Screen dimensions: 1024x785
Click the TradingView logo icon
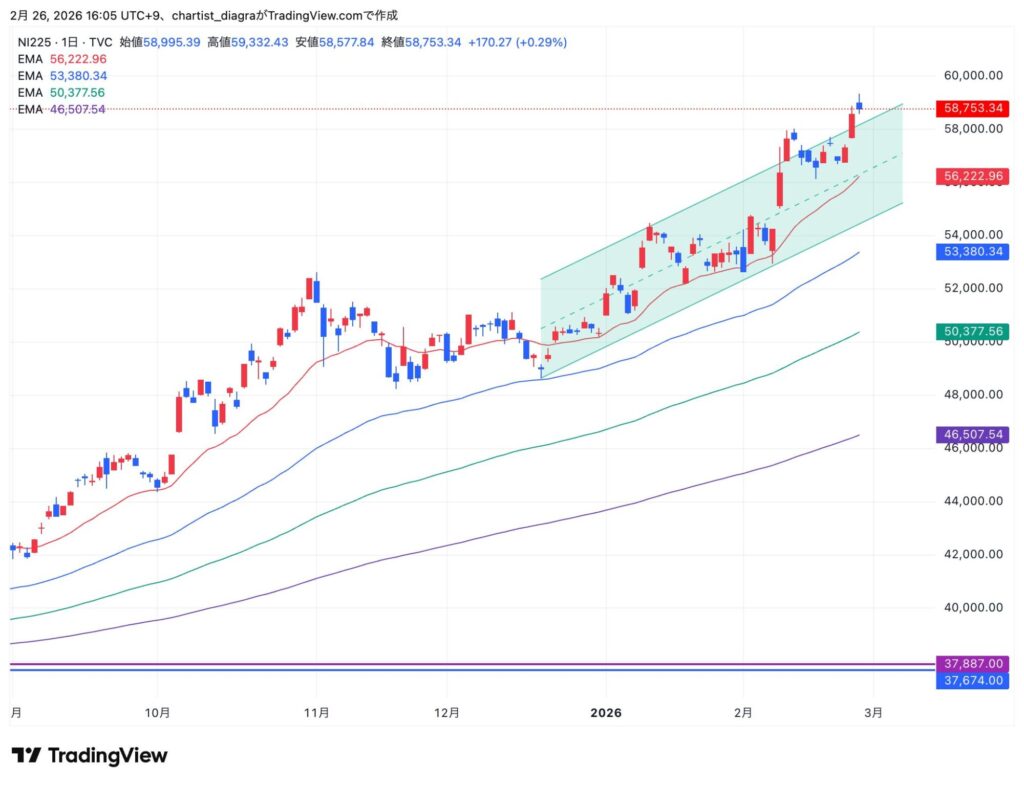pos(27,755)
